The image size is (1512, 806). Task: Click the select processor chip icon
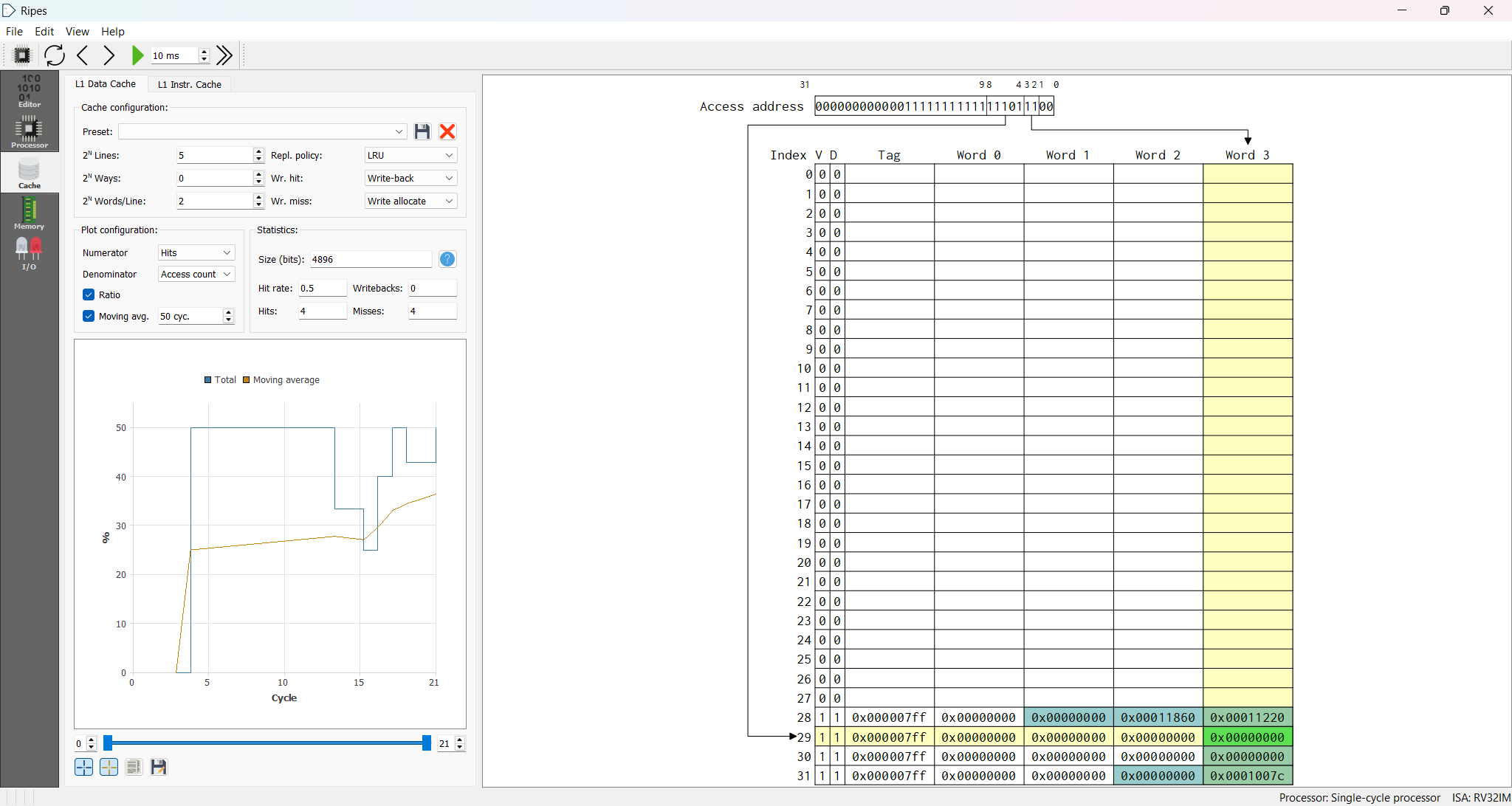22,55
